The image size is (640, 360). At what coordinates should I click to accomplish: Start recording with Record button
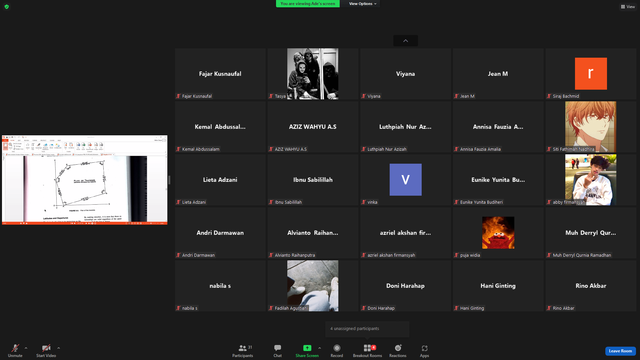tap(337, 350)
